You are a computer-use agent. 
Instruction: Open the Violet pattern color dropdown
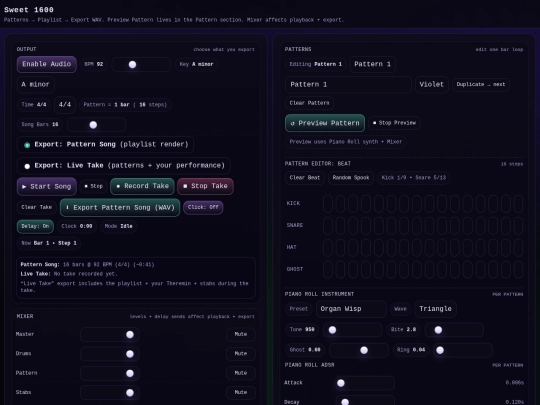click(432, 84)
